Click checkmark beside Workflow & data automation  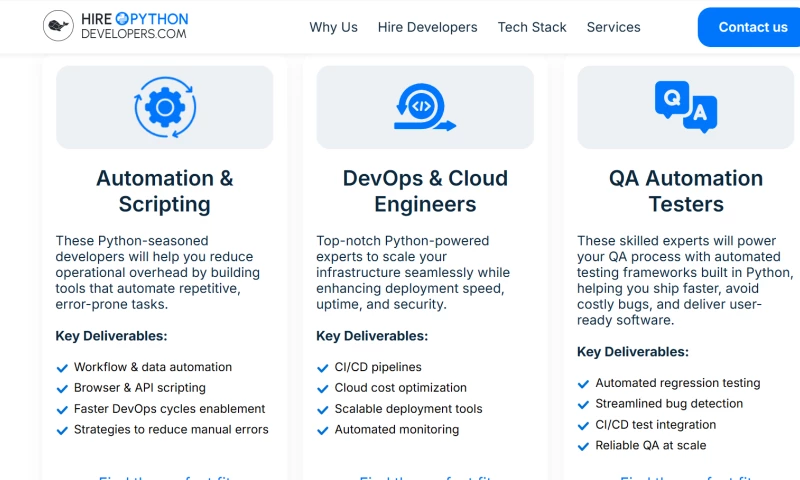coord(62,368)
